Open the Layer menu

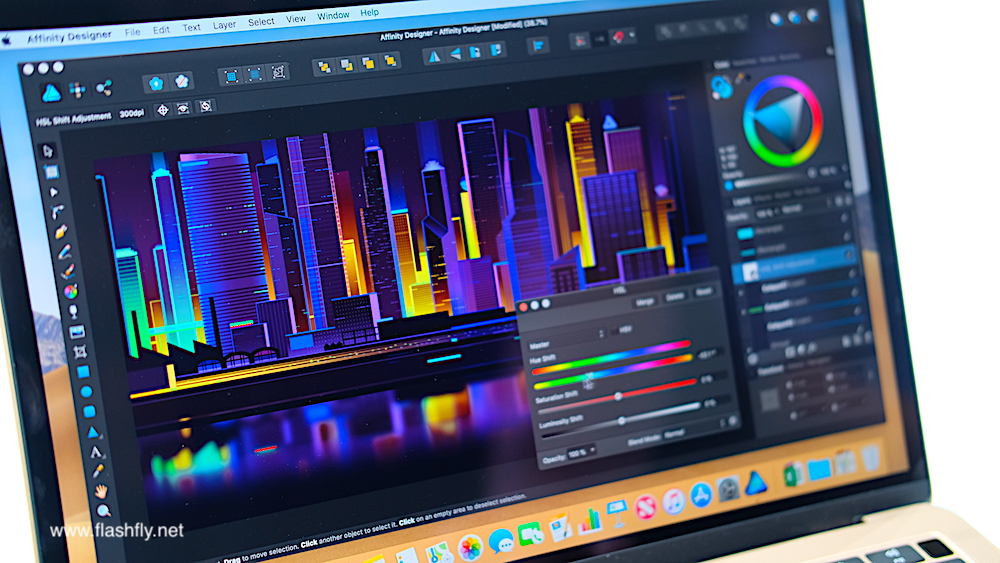click(x=224, y=24)
